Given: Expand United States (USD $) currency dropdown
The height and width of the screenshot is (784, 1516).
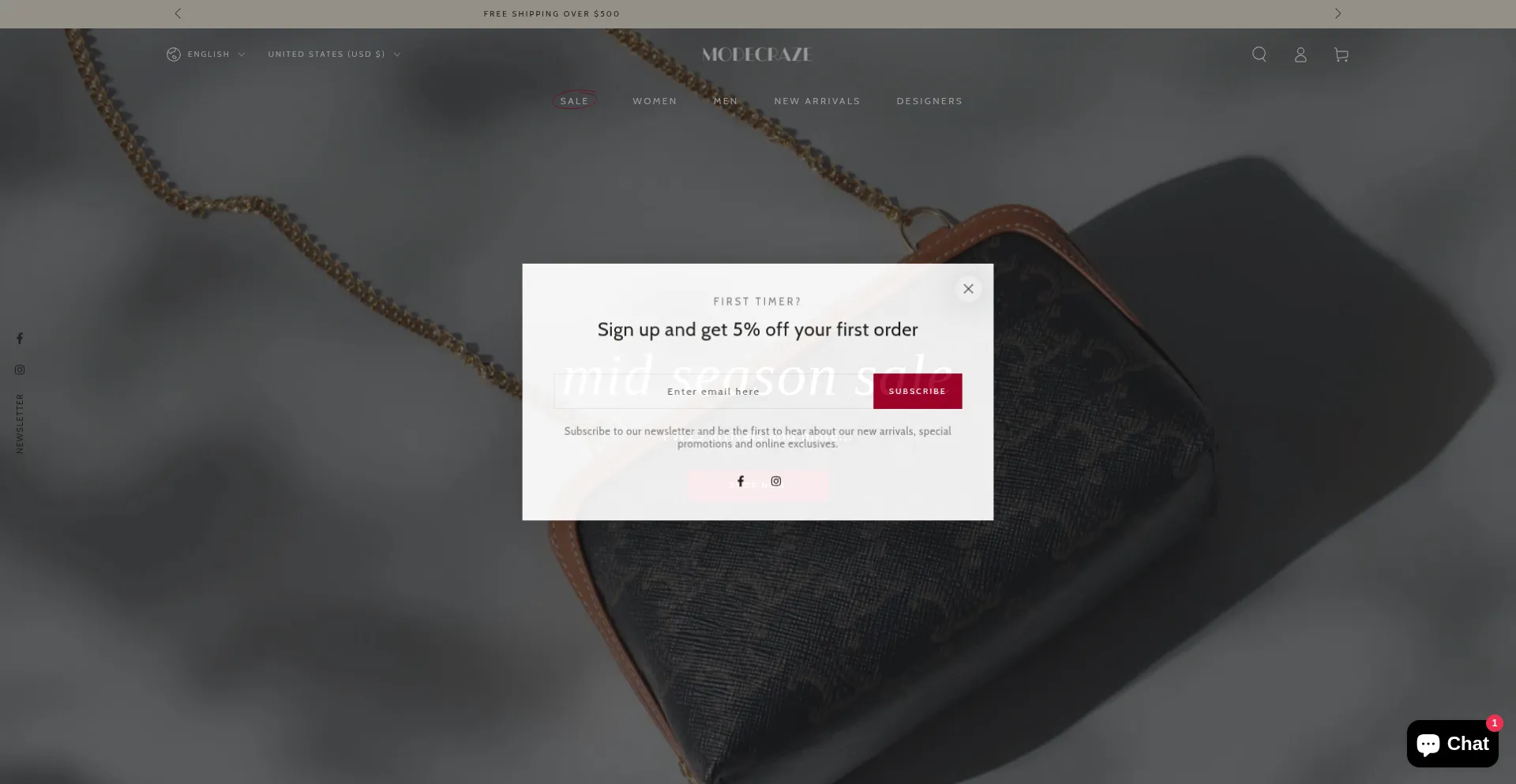Looking at the screenshot, I should click(335, 54).
